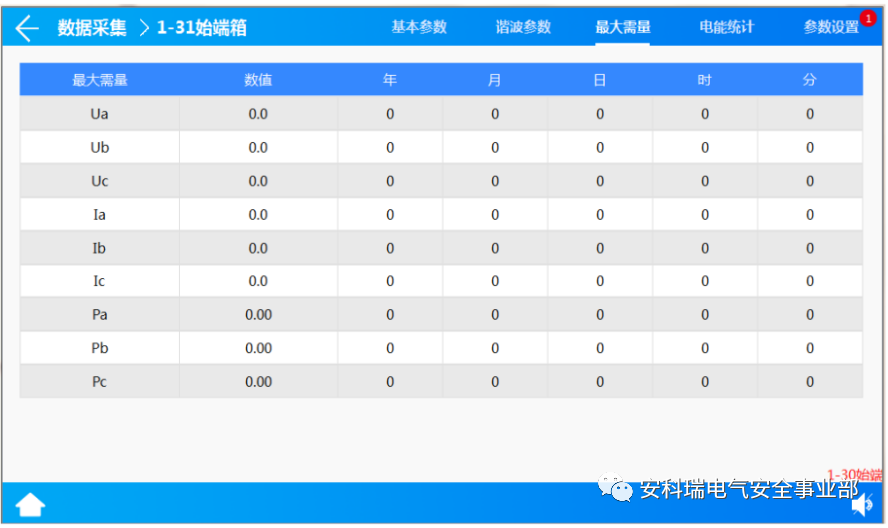This screenshot has width=888, height=528.
Task: Click the Ua year cell
Action: tap(390, 114)
